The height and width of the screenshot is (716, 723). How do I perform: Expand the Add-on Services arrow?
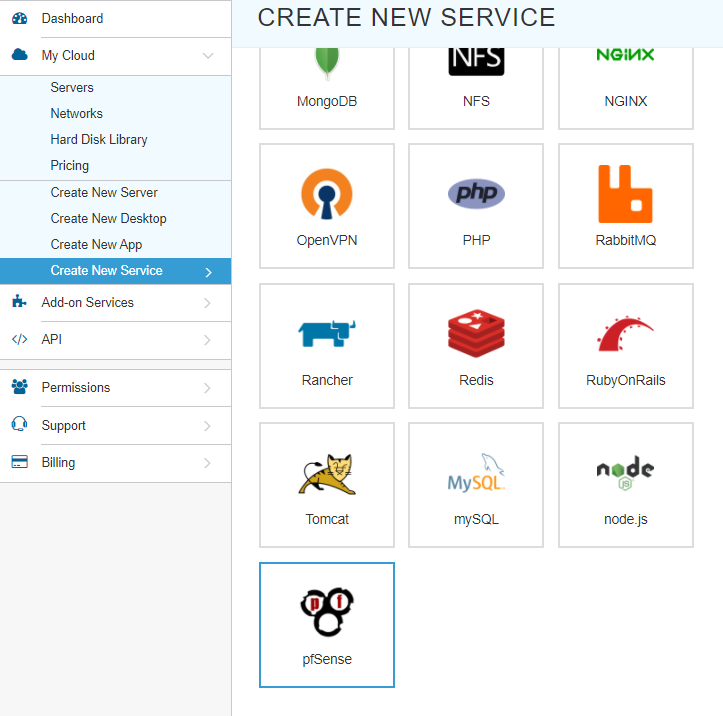[x=207, y=303]
